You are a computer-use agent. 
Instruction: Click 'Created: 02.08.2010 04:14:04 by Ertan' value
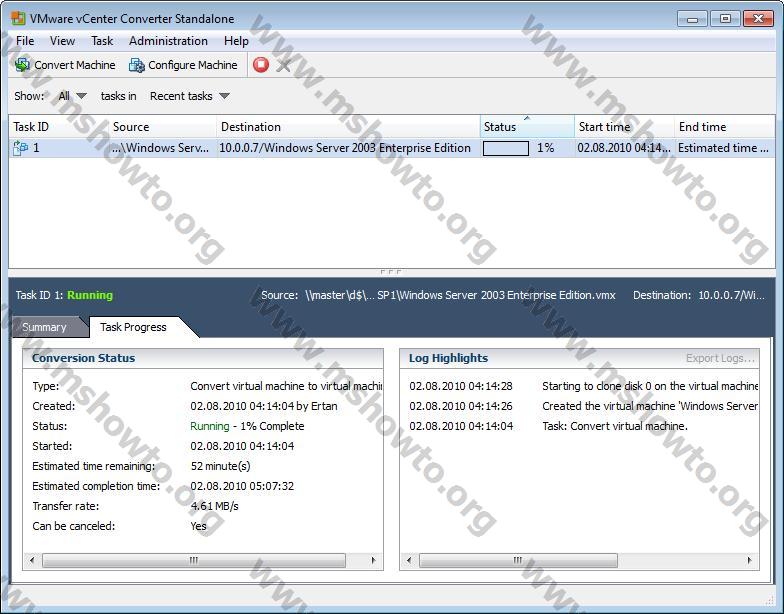coord(264,406)
